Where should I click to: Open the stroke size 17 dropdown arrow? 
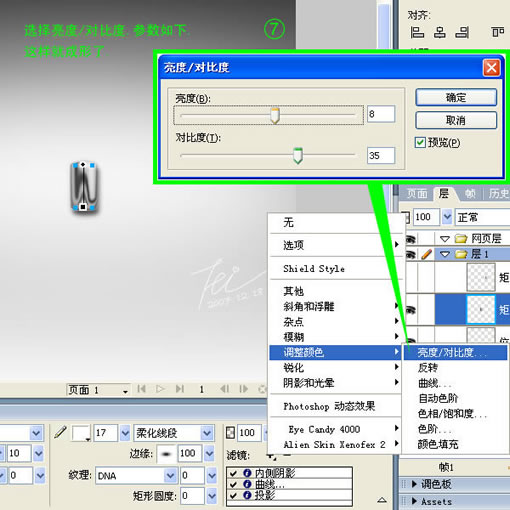click(125, 433)
